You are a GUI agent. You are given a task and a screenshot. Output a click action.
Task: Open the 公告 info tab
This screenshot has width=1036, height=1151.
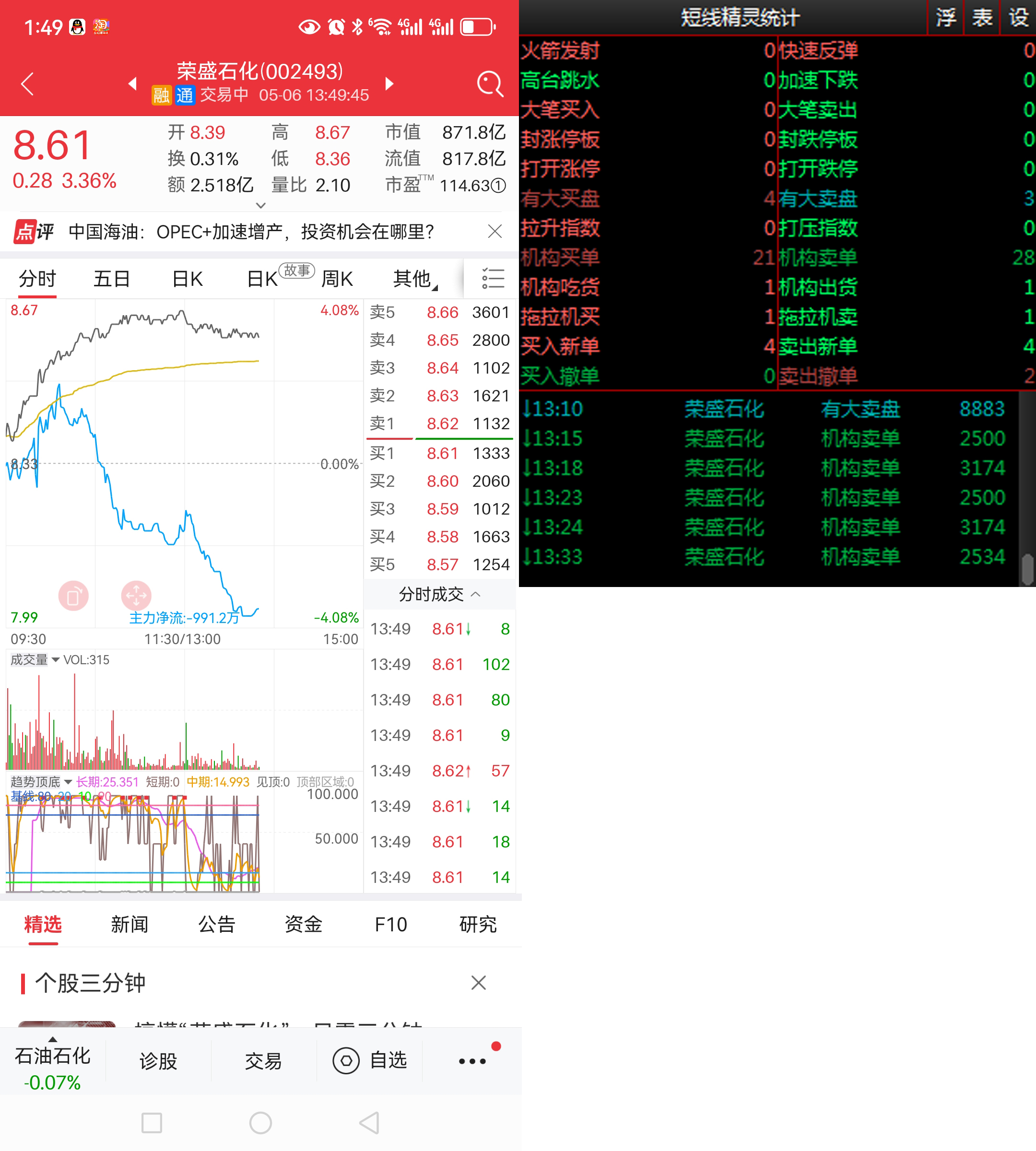[217, 925]
